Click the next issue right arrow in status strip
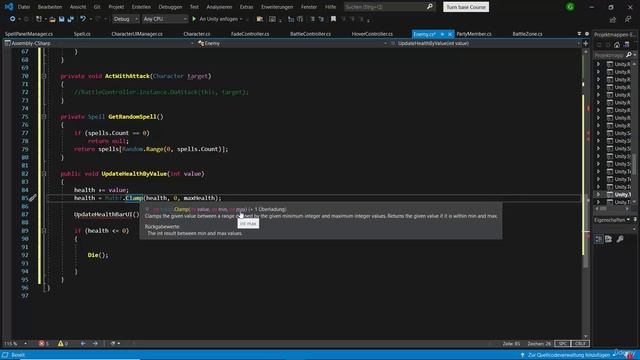640x360 pixels. pyautogui.click(x=95, y=344)
